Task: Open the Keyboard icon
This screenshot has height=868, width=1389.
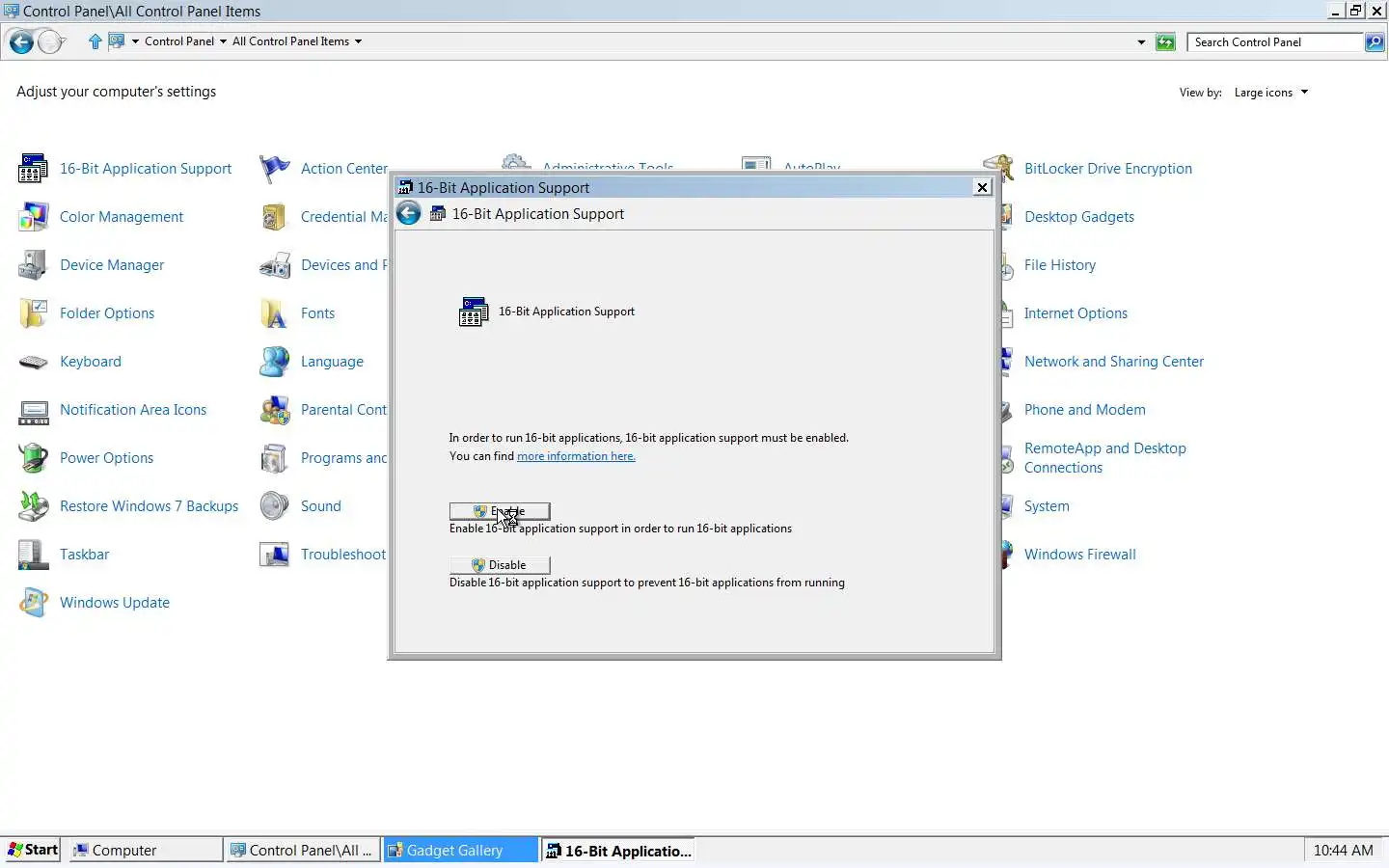Action: [33, 362]
